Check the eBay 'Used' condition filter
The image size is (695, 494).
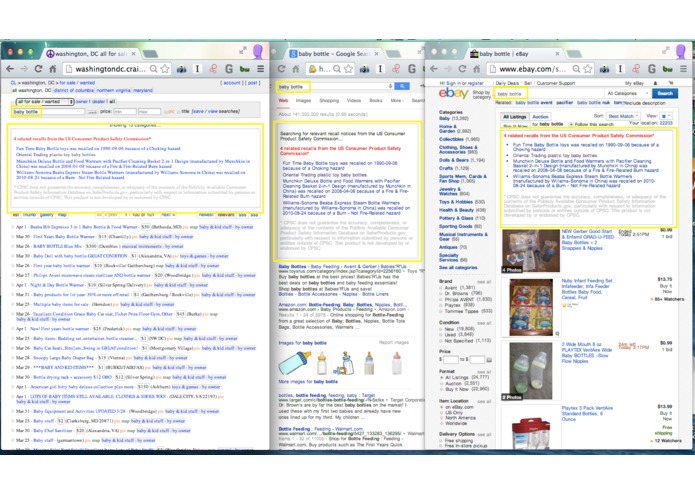point(441,335)
